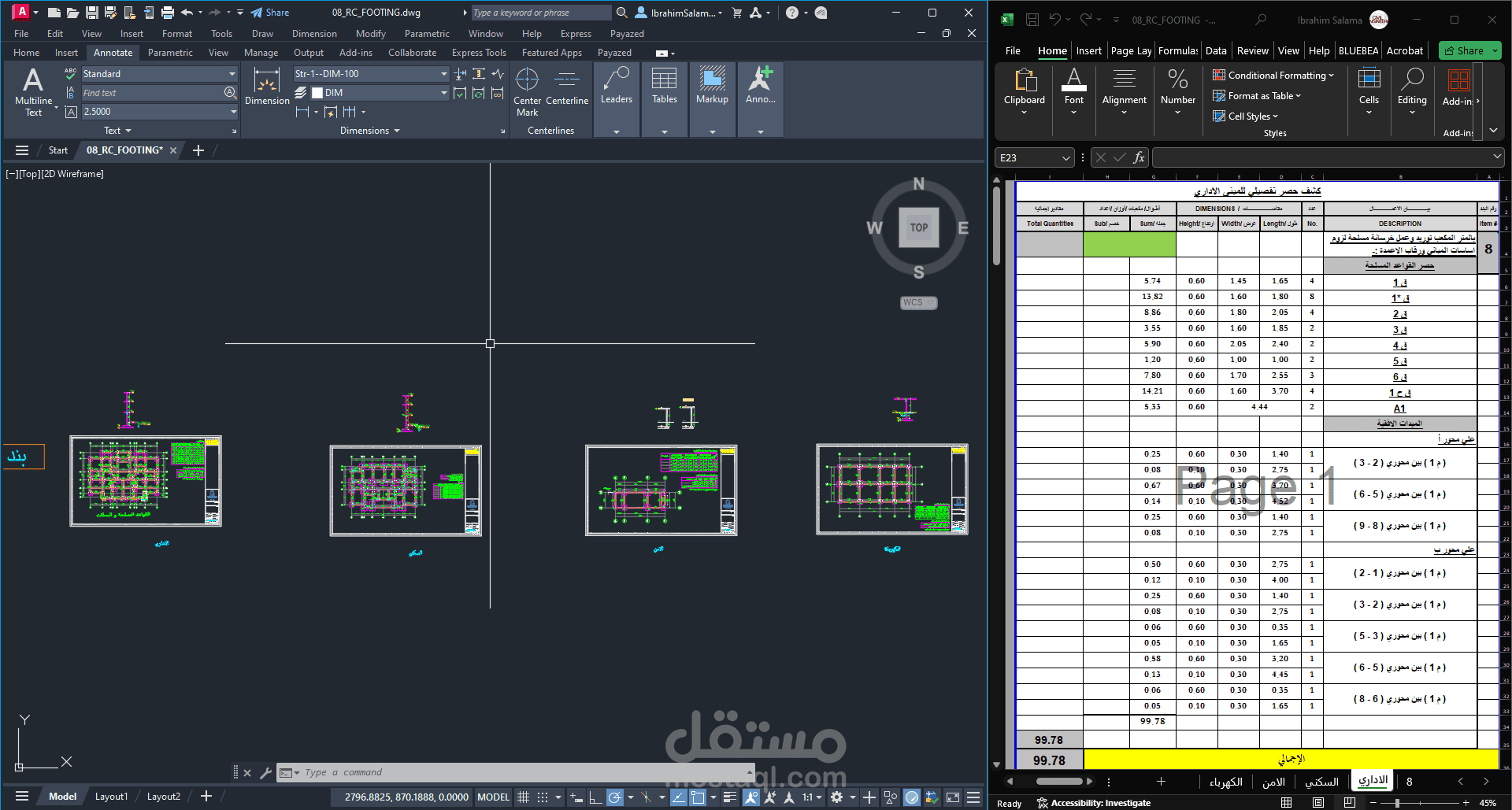Click the AutoCAD Share button

click(x=270, y=13)
